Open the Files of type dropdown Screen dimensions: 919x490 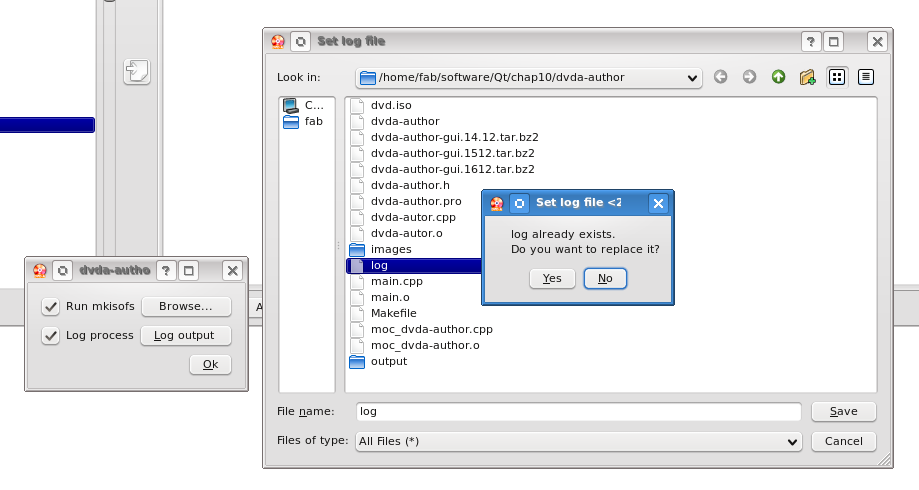tap(793, 441)
